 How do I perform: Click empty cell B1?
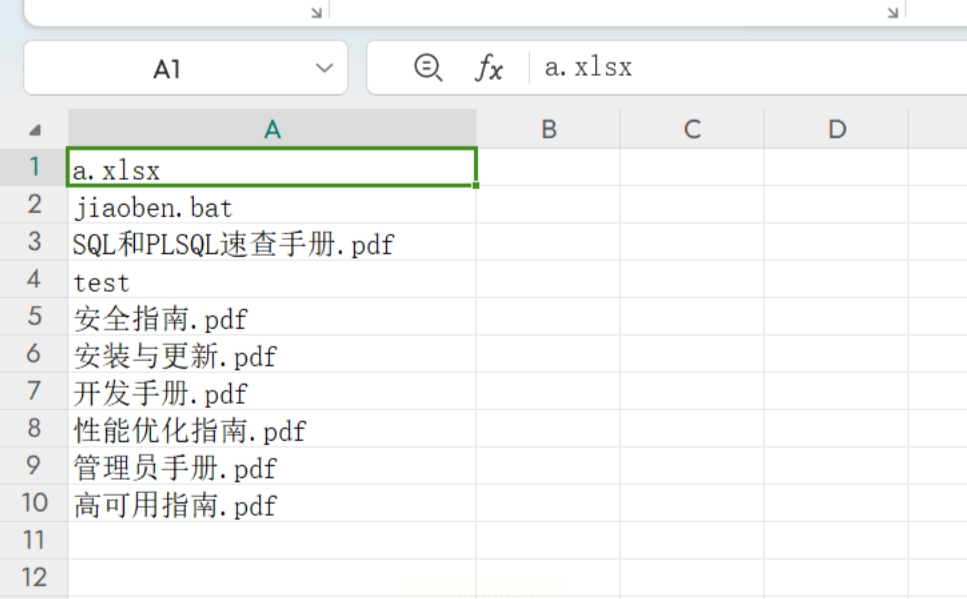[548, 167]
